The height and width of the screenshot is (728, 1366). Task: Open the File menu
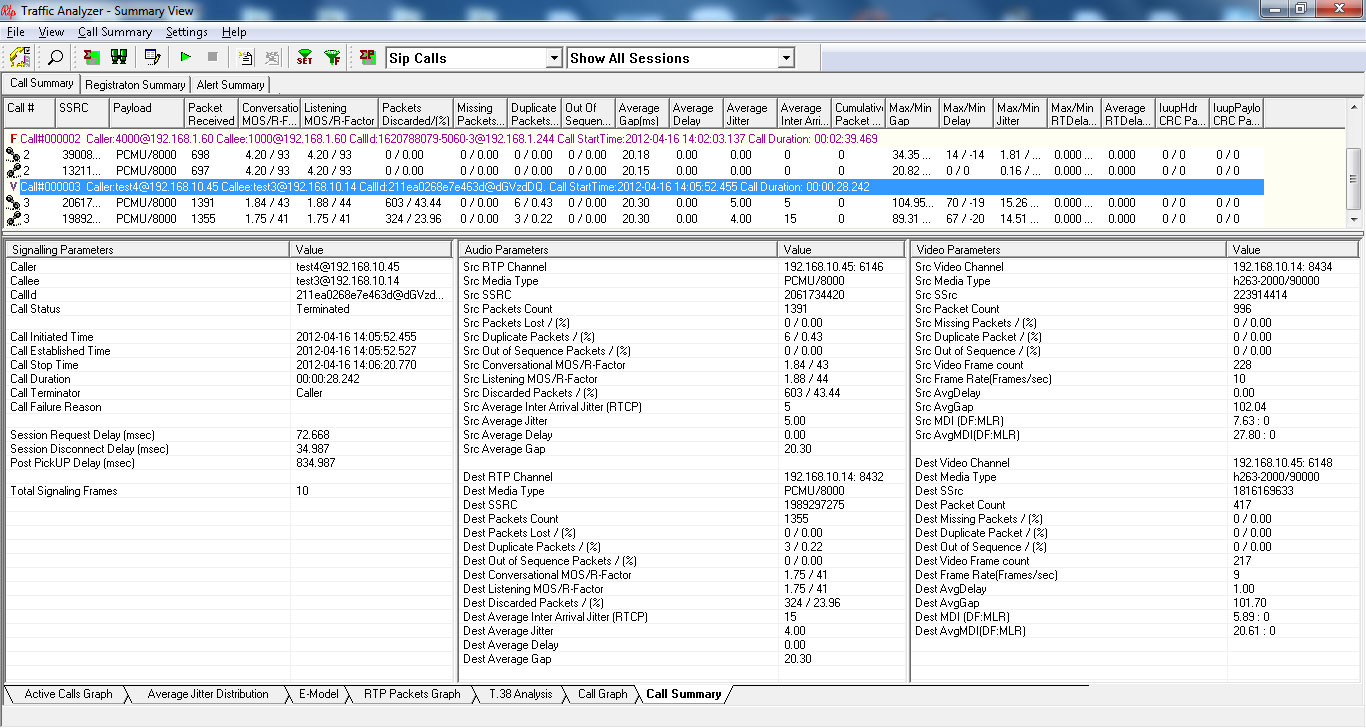pyautogui.click(x=15, y=32)
